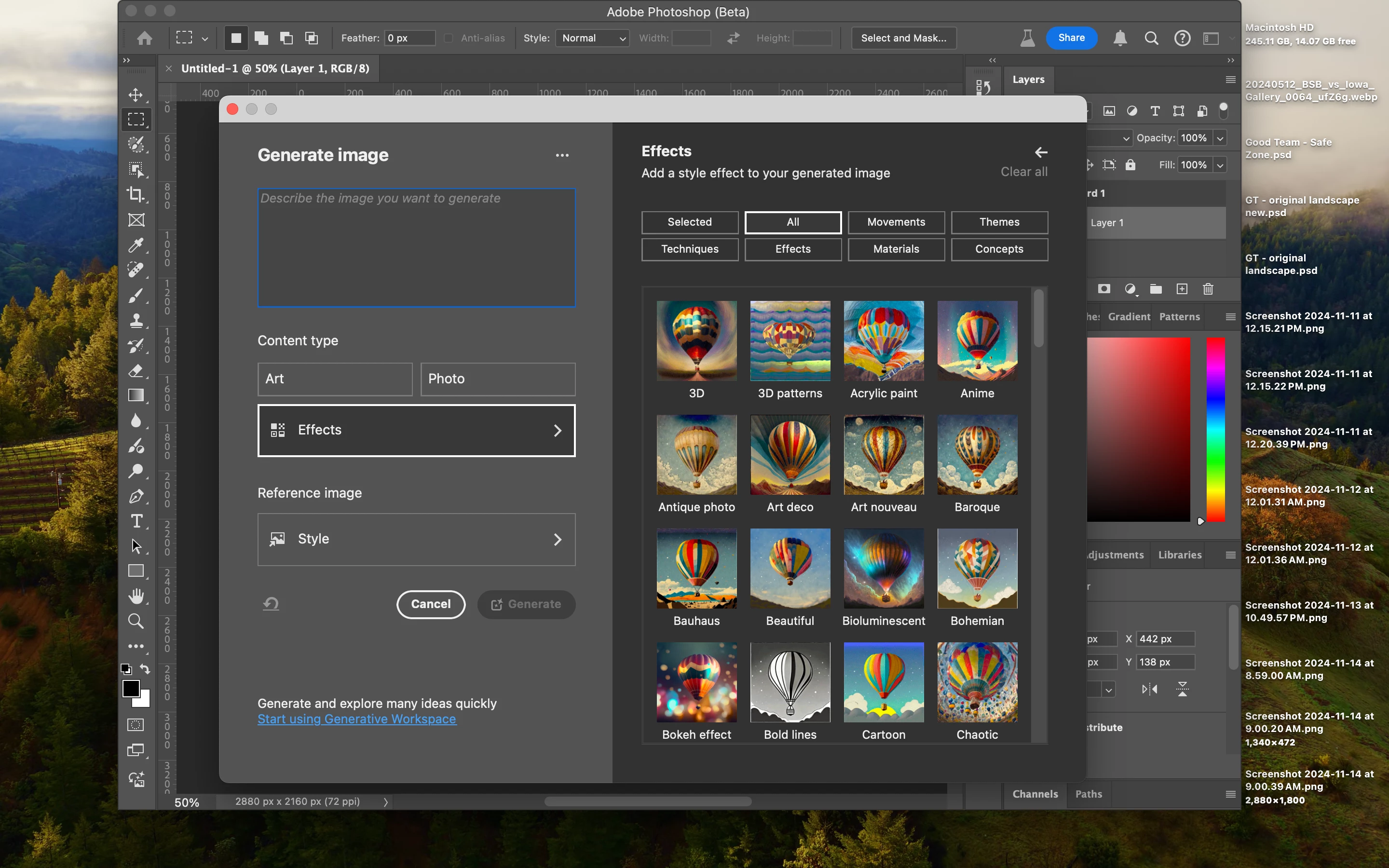Switch to the Channels tab
Screen dimensions: 1389x868
[1035, 794]
